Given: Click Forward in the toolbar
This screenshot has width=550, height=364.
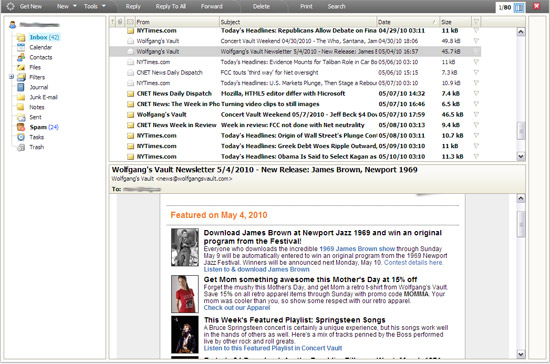Looking at the screenshot, I should coord(212,6).
